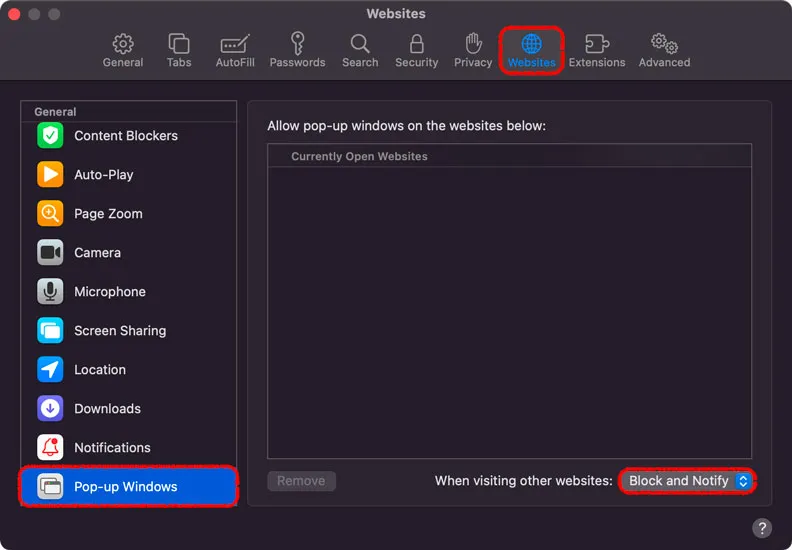792x550 pixels.
Task: Select Downloads in the sidebar
Action: click(129, 408)
